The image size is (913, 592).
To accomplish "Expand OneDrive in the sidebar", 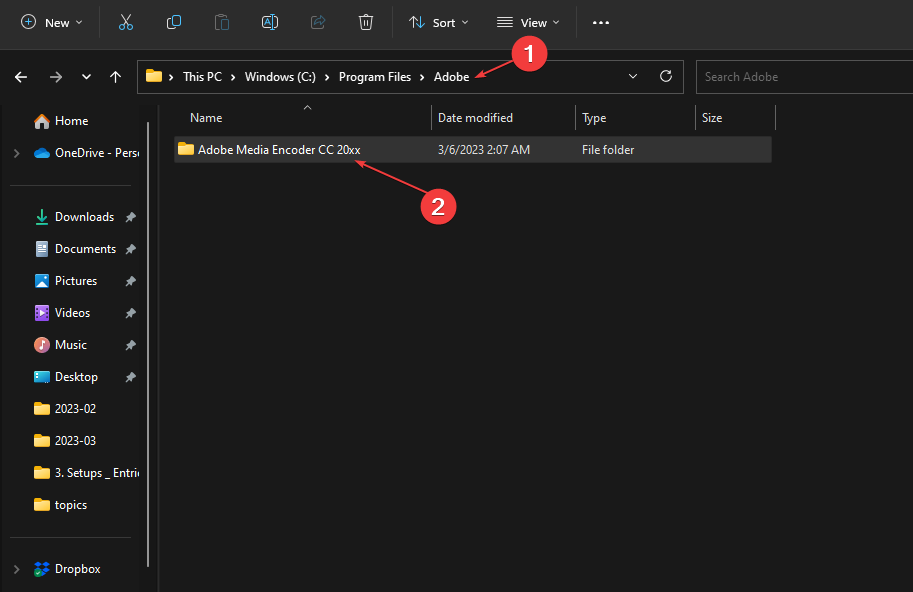I will [x=16, y=152].
